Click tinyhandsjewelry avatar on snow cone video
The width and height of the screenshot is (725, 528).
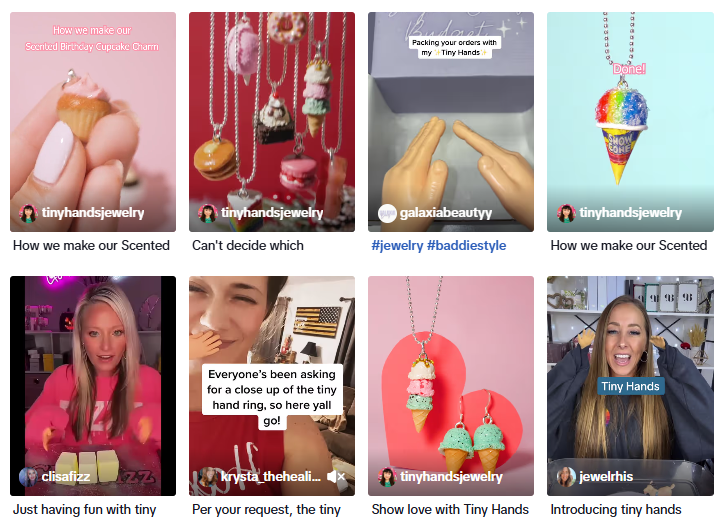coord(566,213)
